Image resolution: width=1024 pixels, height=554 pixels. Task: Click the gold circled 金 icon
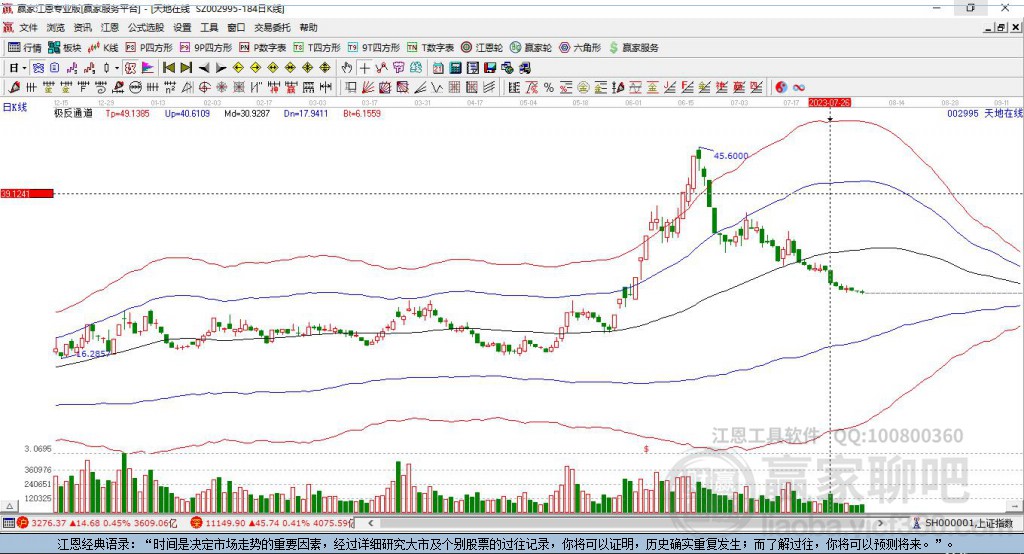[x=583, y=88]
